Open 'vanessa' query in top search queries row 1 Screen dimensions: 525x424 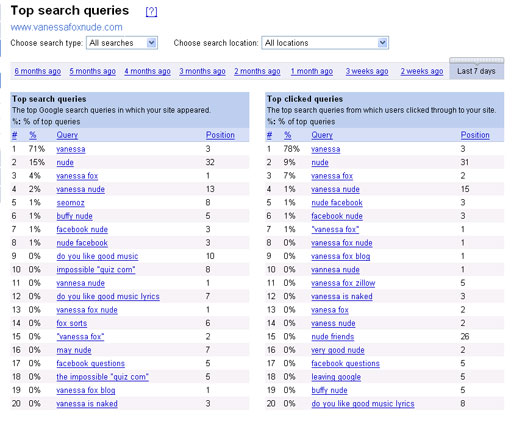click(71, 149)
